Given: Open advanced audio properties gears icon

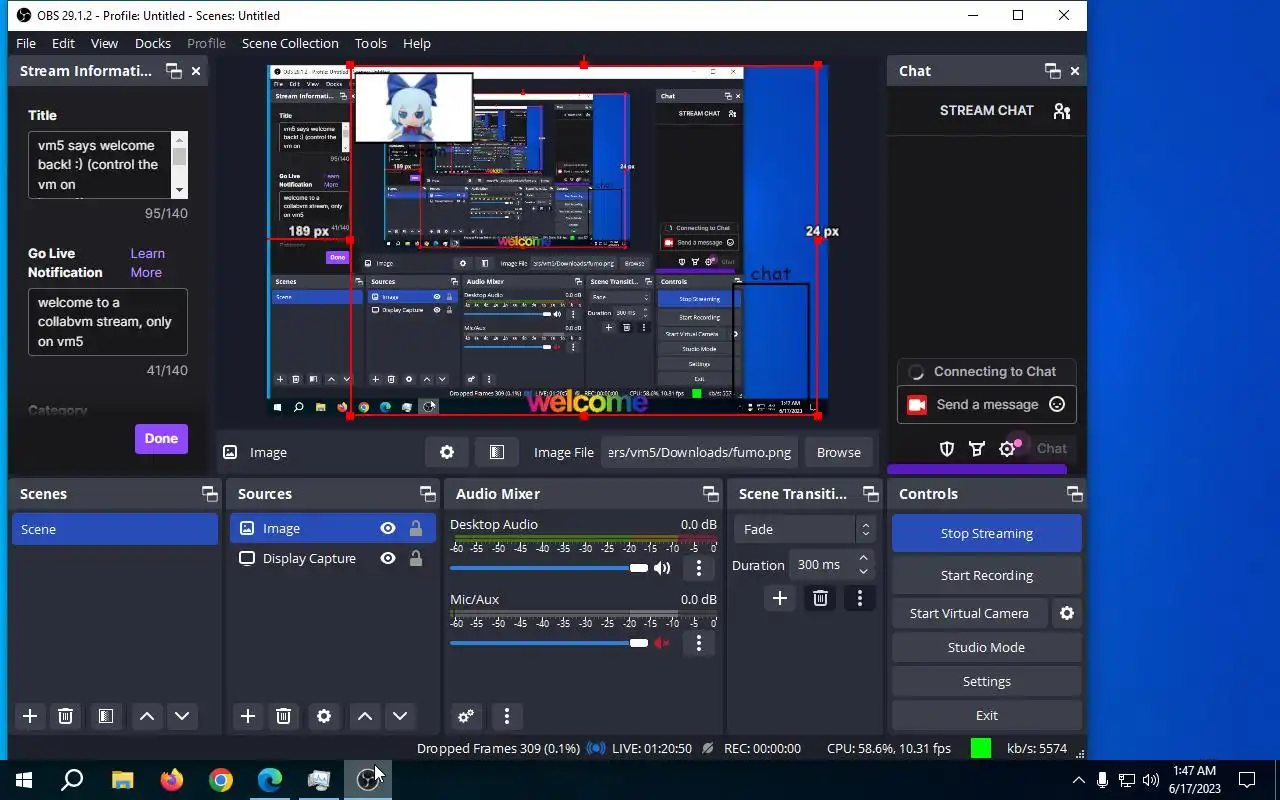Looking at the screenshot, I should pos(466,716).
